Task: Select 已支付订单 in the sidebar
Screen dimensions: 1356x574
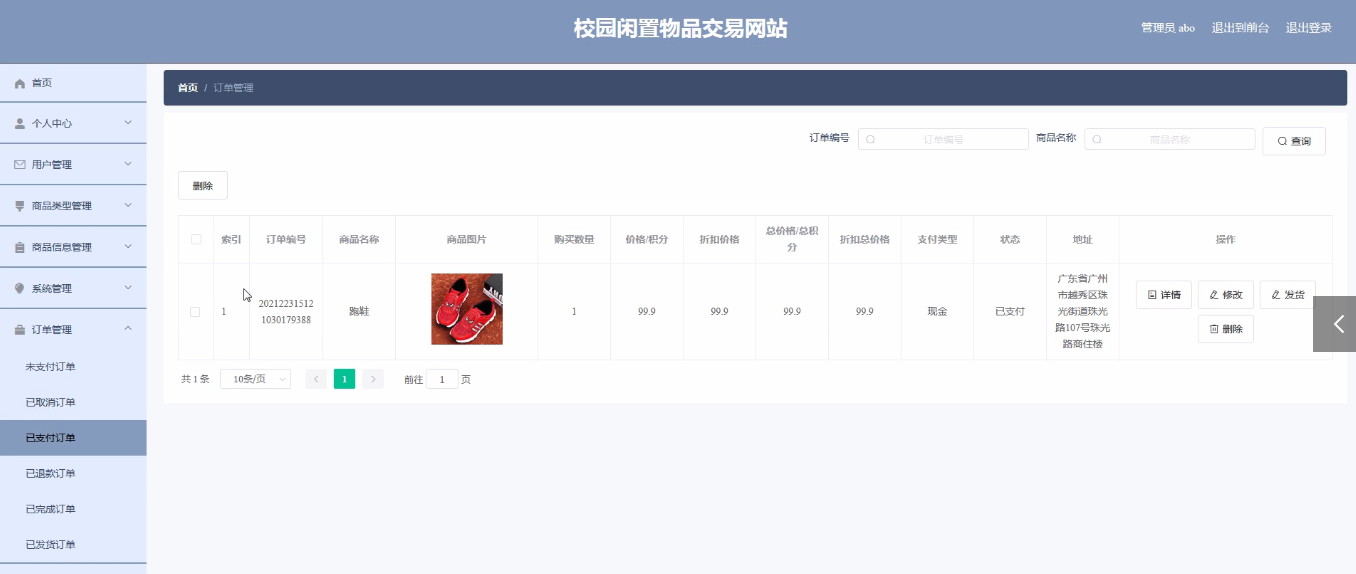Action: click(73, 438)
